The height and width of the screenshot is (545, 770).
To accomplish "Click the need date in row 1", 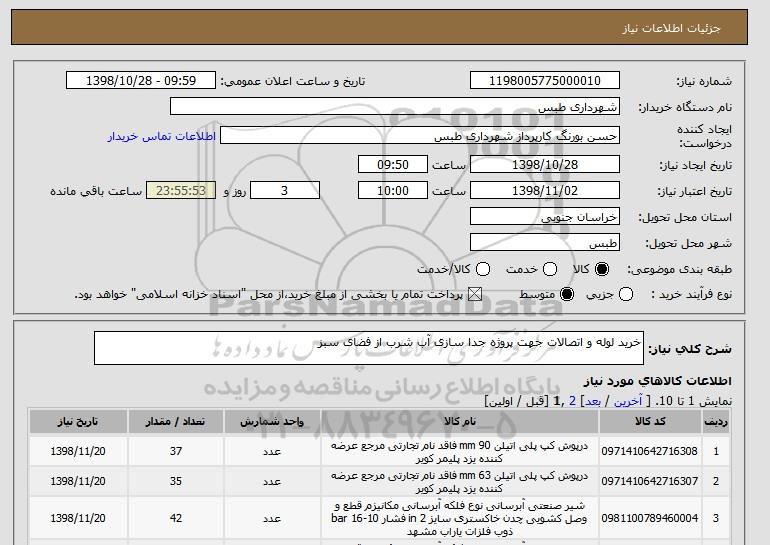I will [78, 451].
